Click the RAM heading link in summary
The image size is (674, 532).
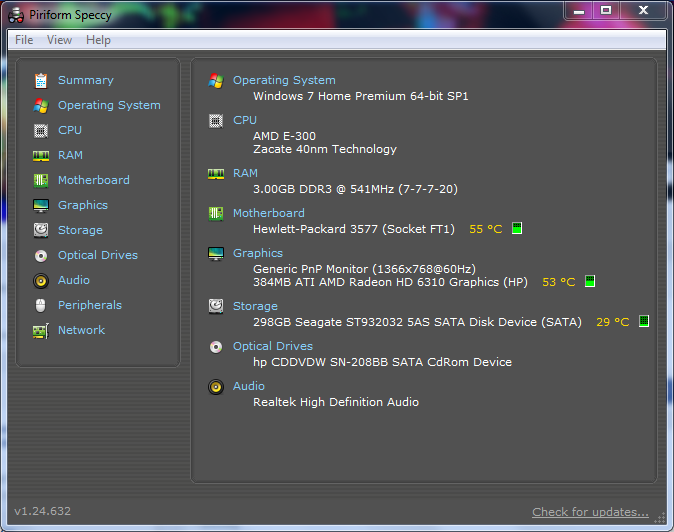coord(245,173)
